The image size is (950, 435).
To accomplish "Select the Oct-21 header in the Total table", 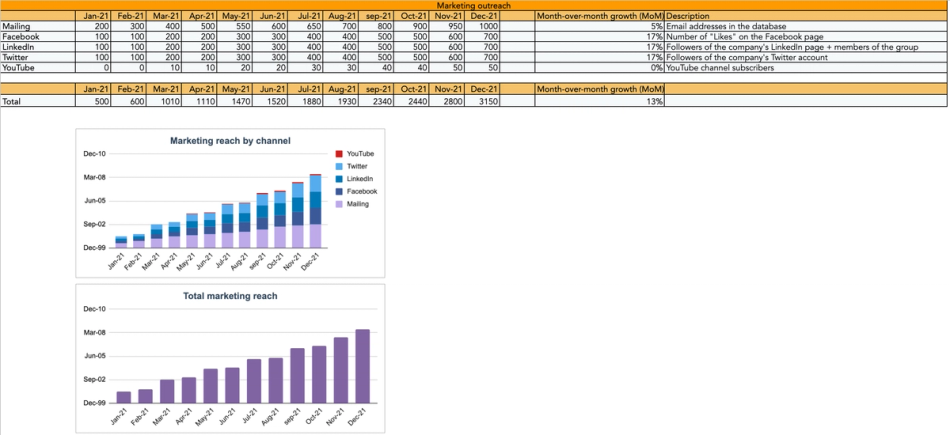I will (x=412, y=89).
